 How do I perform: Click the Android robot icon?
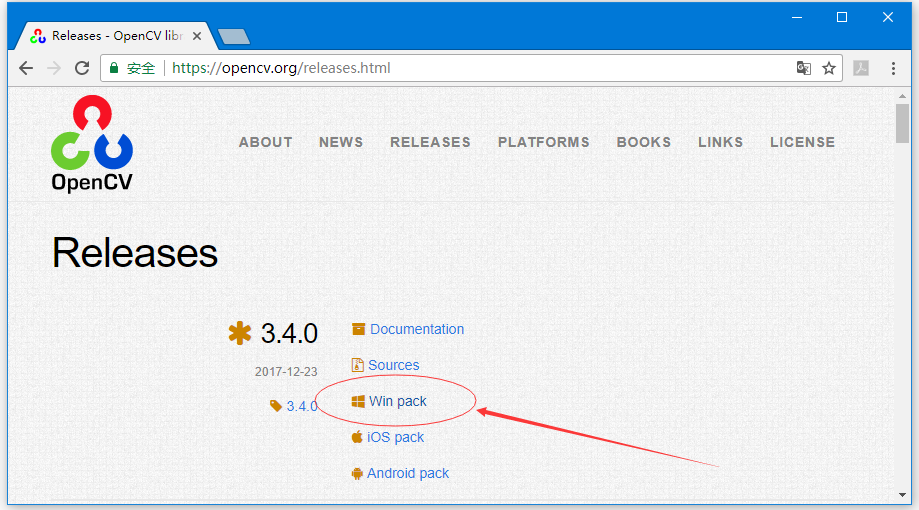pos(357,474)
